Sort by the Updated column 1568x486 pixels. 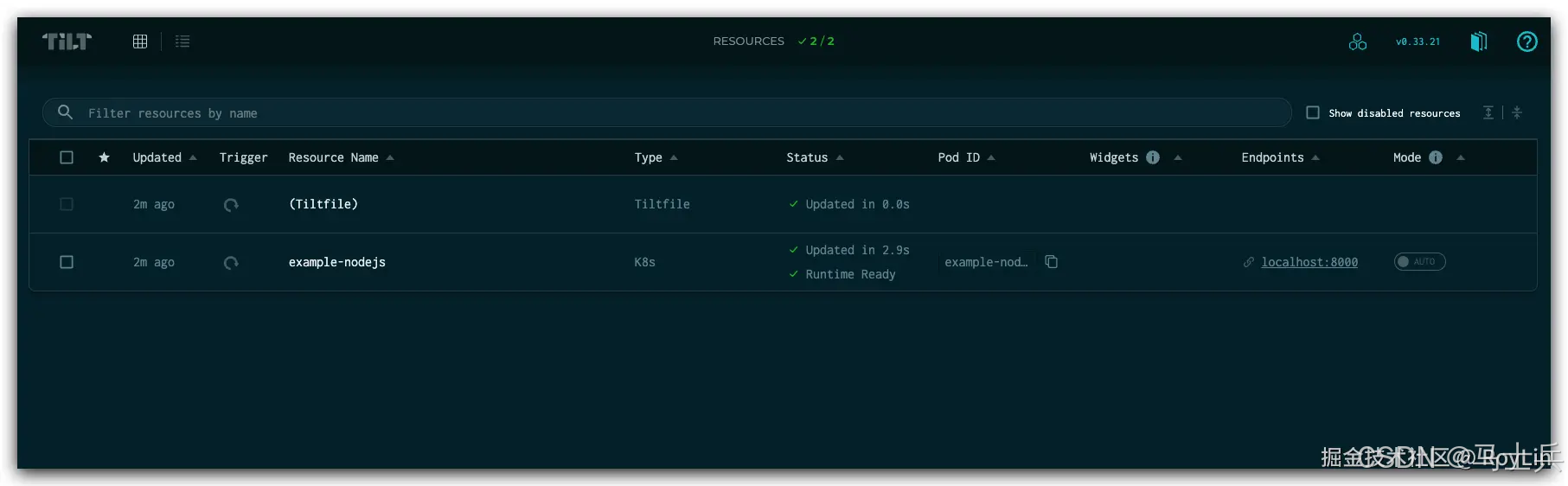pos(164,157)
